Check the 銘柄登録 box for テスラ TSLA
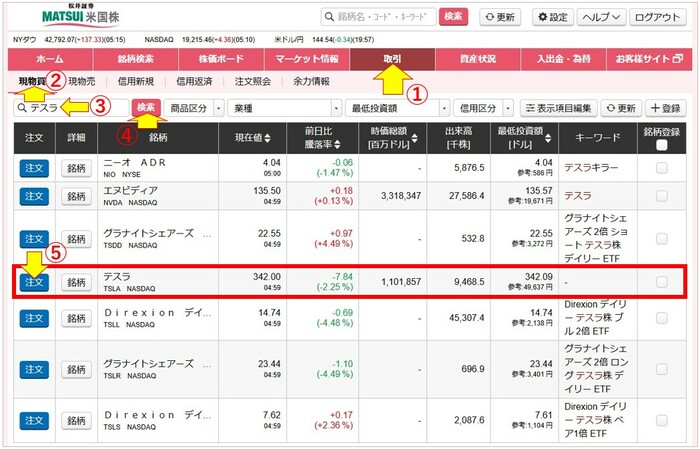The image size is (700, 449). (x=662, y=282)
